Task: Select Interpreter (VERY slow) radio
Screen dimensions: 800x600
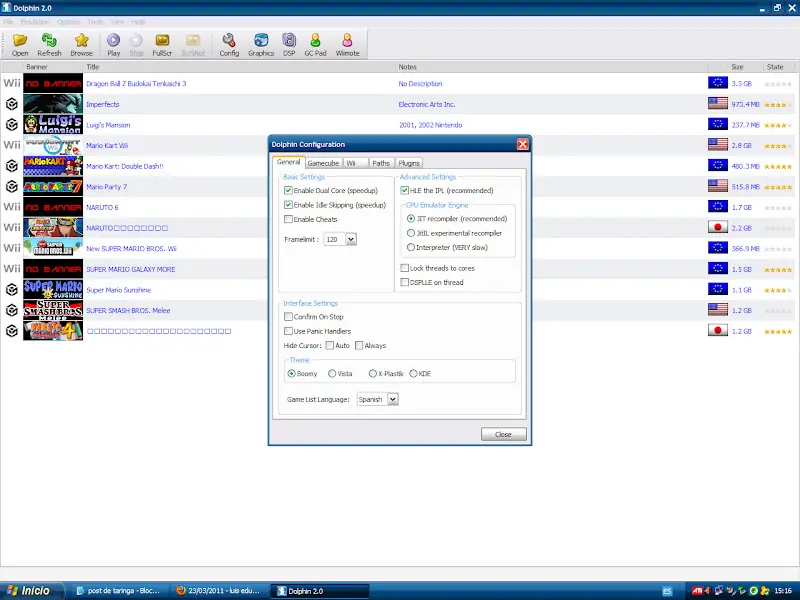Action: (x=411, y=247)
